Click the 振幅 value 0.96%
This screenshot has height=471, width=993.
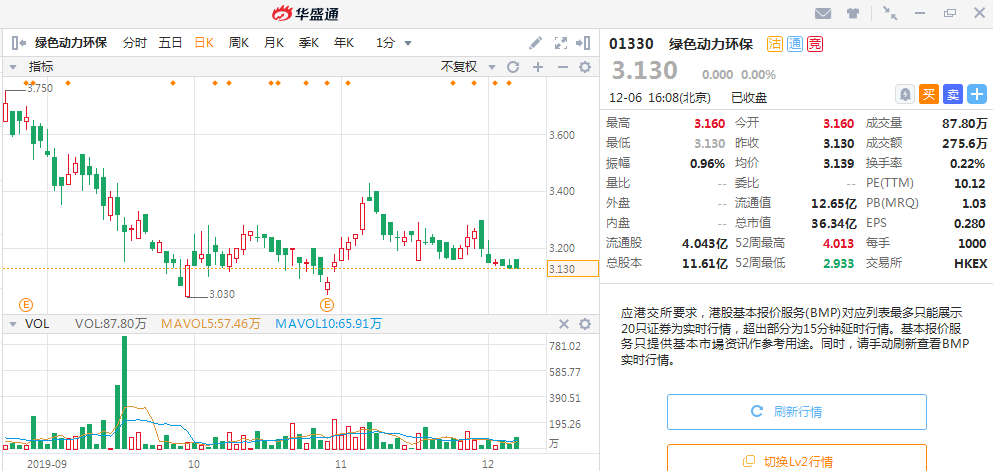(707, 163)
